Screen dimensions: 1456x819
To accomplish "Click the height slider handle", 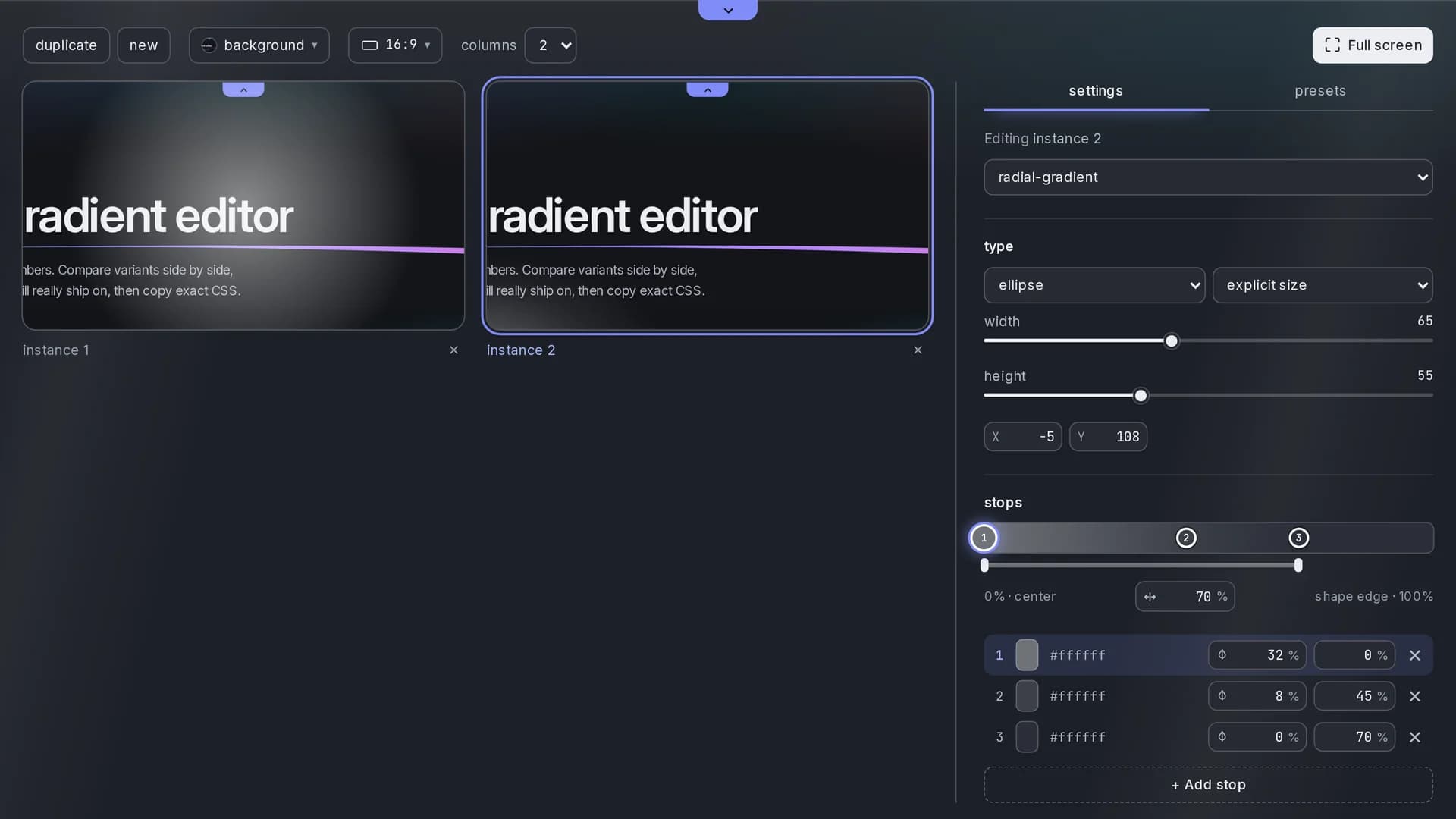I will (x=1141, y=396).
